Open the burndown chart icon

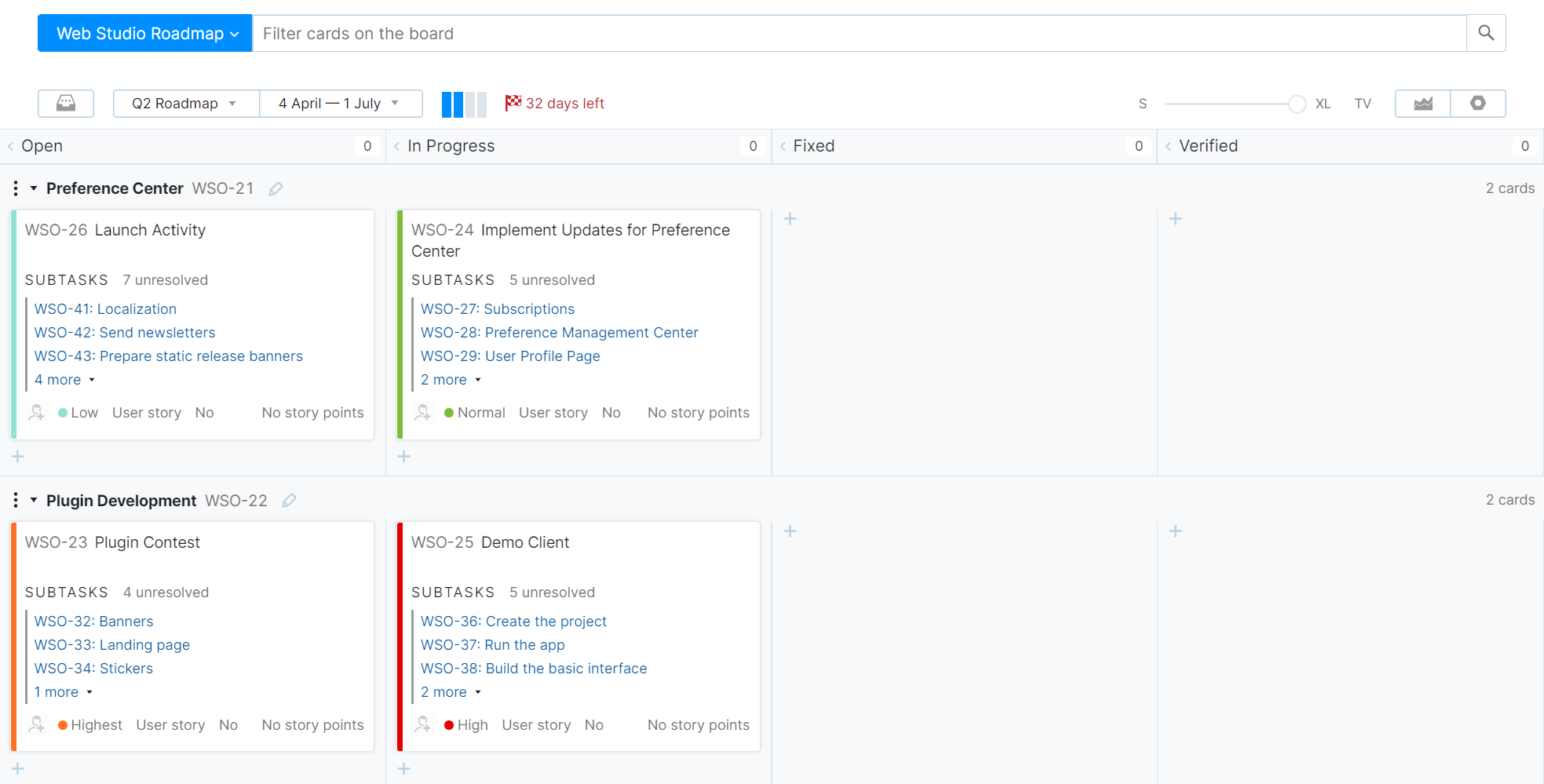click(x=1422, y=104)
